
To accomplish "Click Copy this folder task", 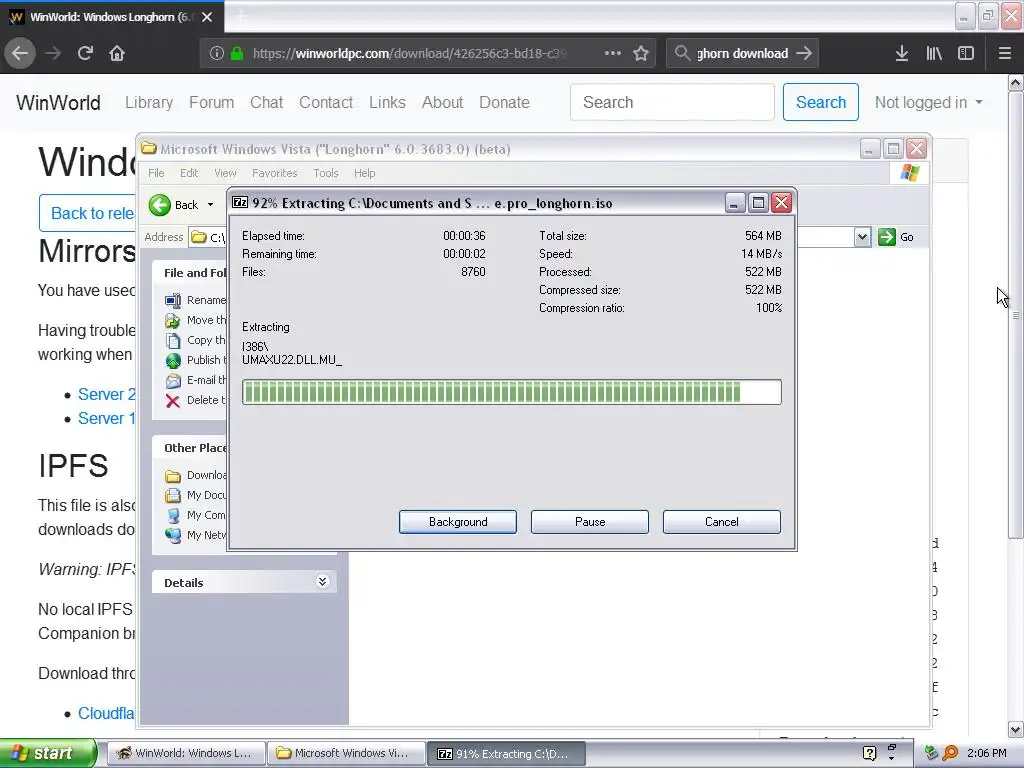I will pyautogui.click(x=195, y=340).
